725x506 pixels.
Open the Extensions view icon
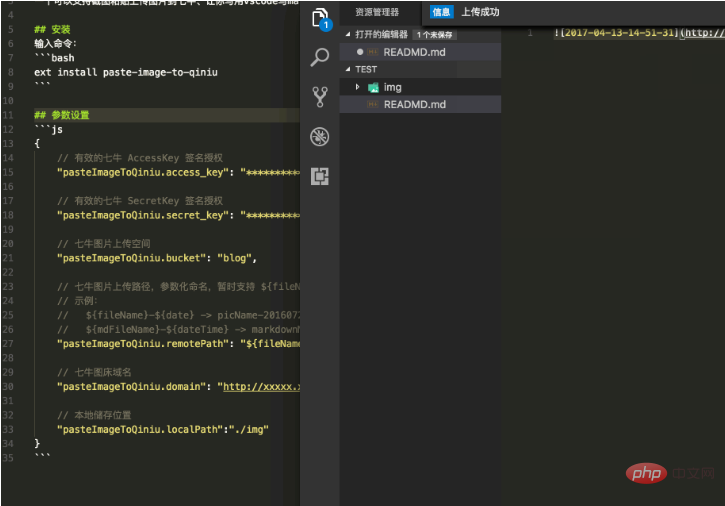point(320,177)
